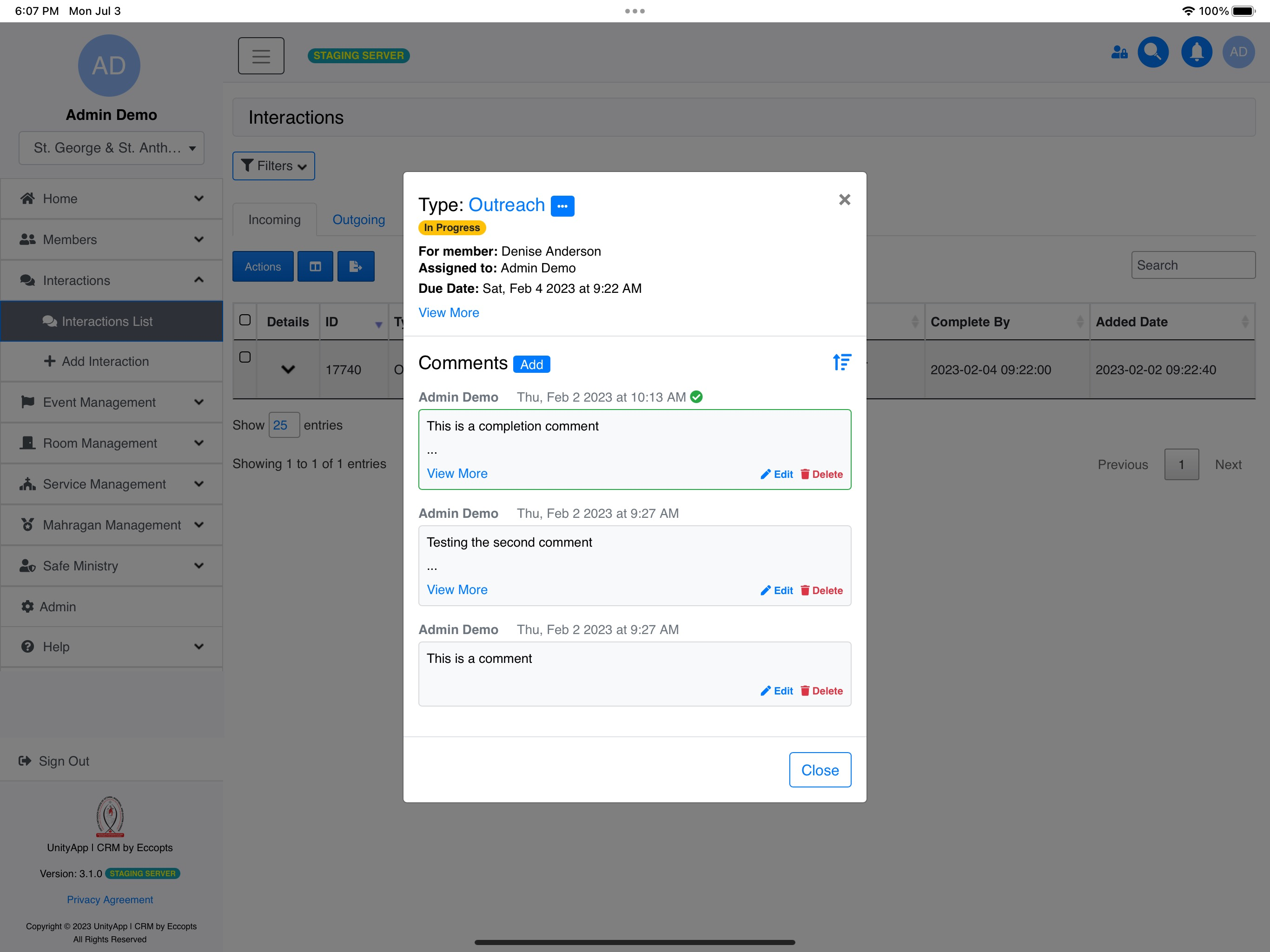
Task: Delete the completion comment
Action: (x=821, y=474)
